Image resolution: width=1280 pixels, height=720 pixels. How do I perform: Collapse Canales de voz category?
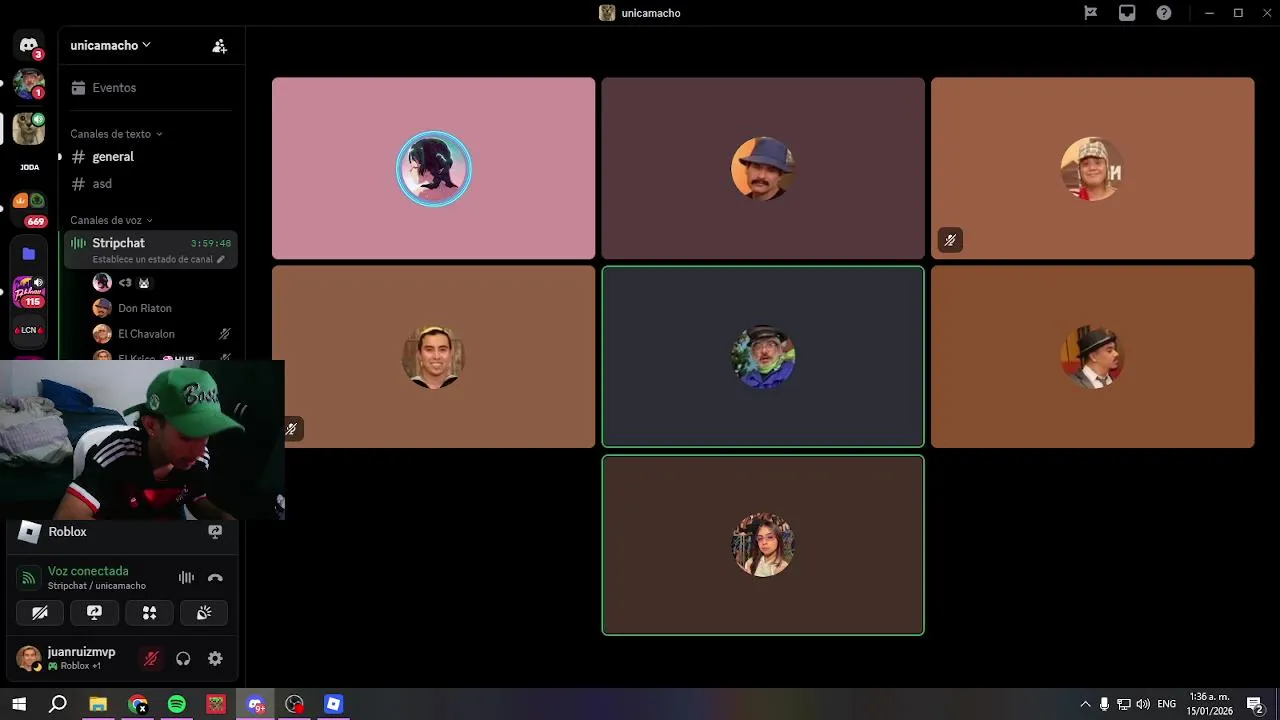click(x=111, y=220)
